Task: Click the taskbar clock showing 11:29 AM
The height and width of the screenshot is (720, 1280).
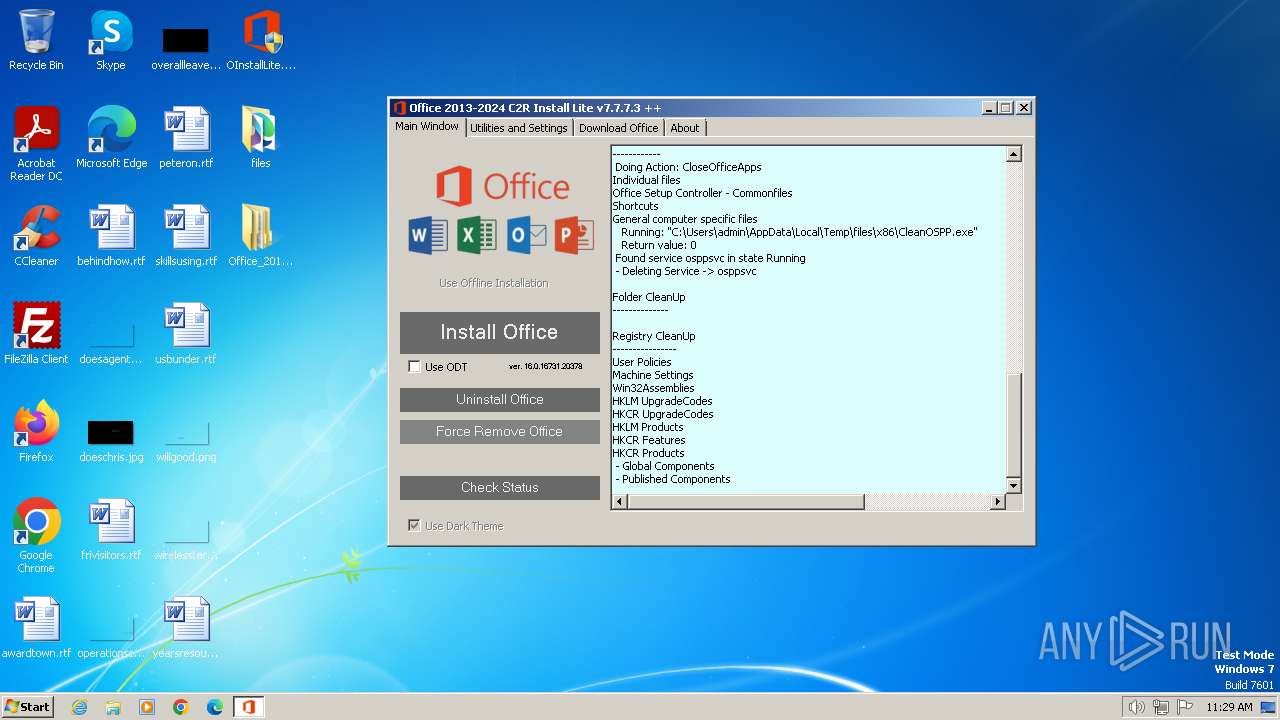Action: click(1229, 707)
